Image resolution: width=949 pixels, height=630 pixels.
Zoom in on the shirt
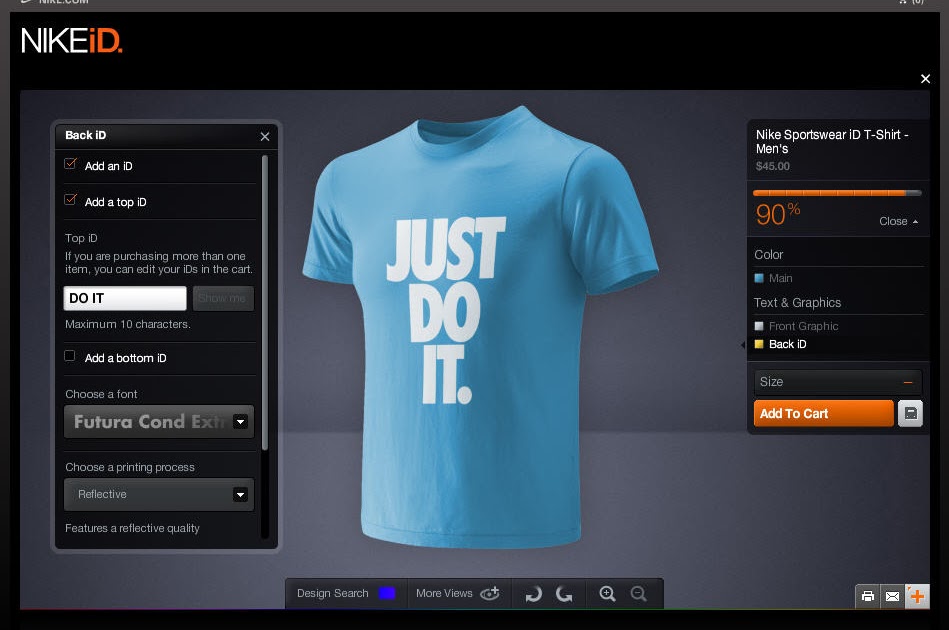[x=607, y=594]
